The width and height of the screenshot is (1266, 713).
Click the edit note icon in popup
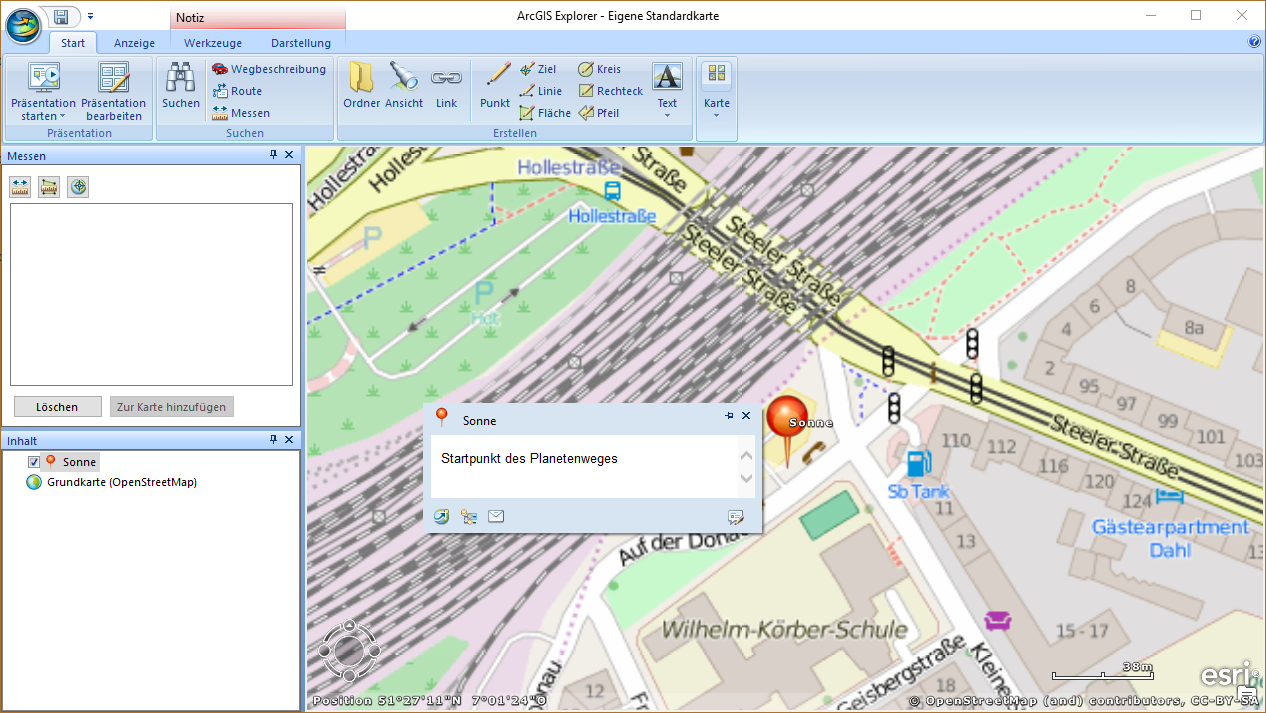736,516
